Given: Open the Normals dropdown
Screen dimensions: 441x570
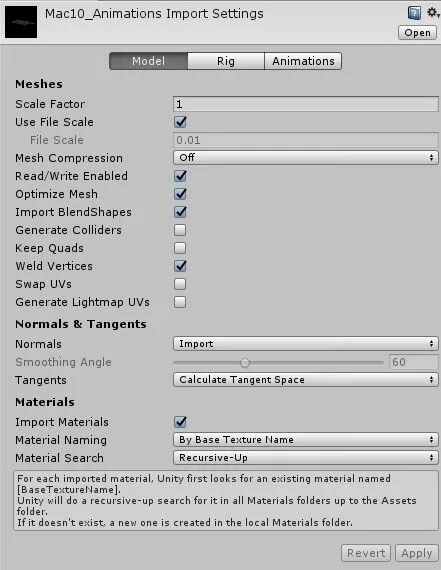Looking at the screenshot, I should point(306,344).
